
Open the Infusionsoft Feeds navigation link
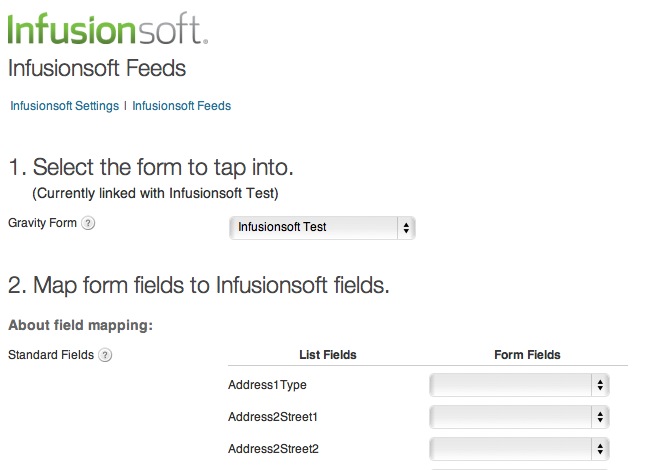[181, 106]
